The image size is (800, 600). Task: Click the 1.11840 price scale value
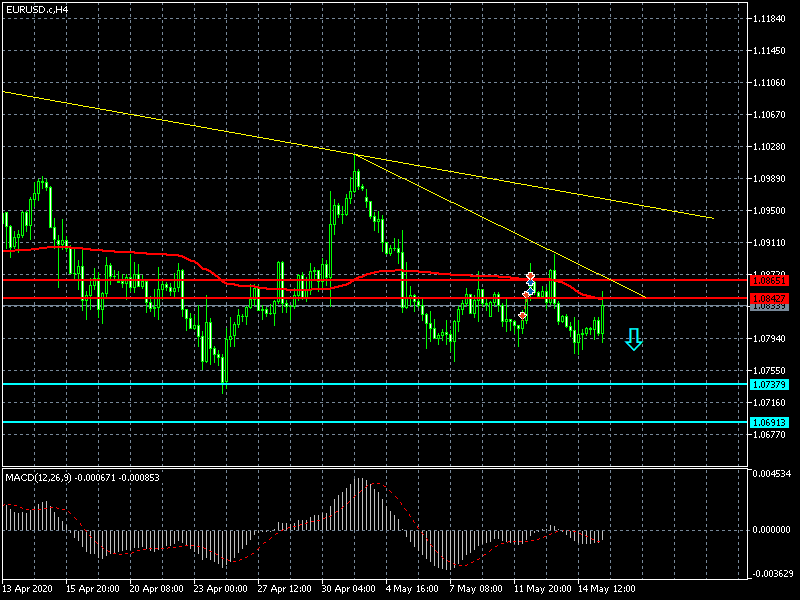click(770, 19)
